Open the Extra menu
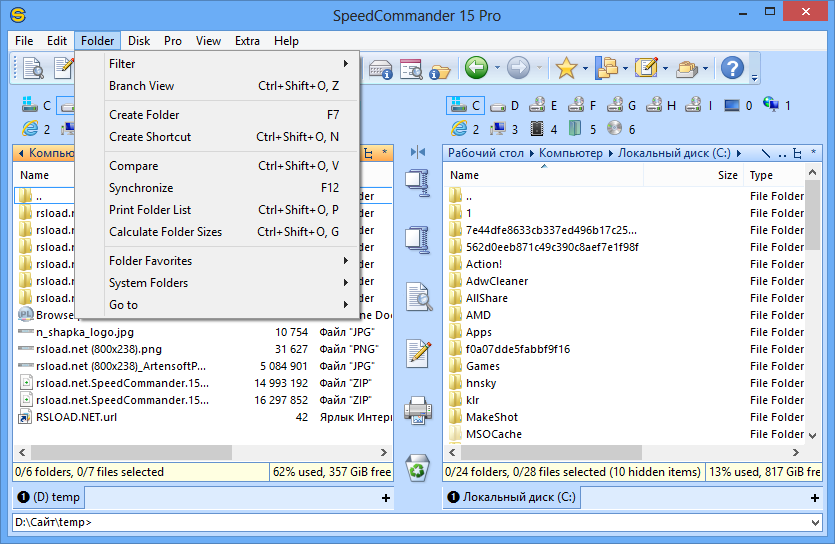 click(247, 41)
